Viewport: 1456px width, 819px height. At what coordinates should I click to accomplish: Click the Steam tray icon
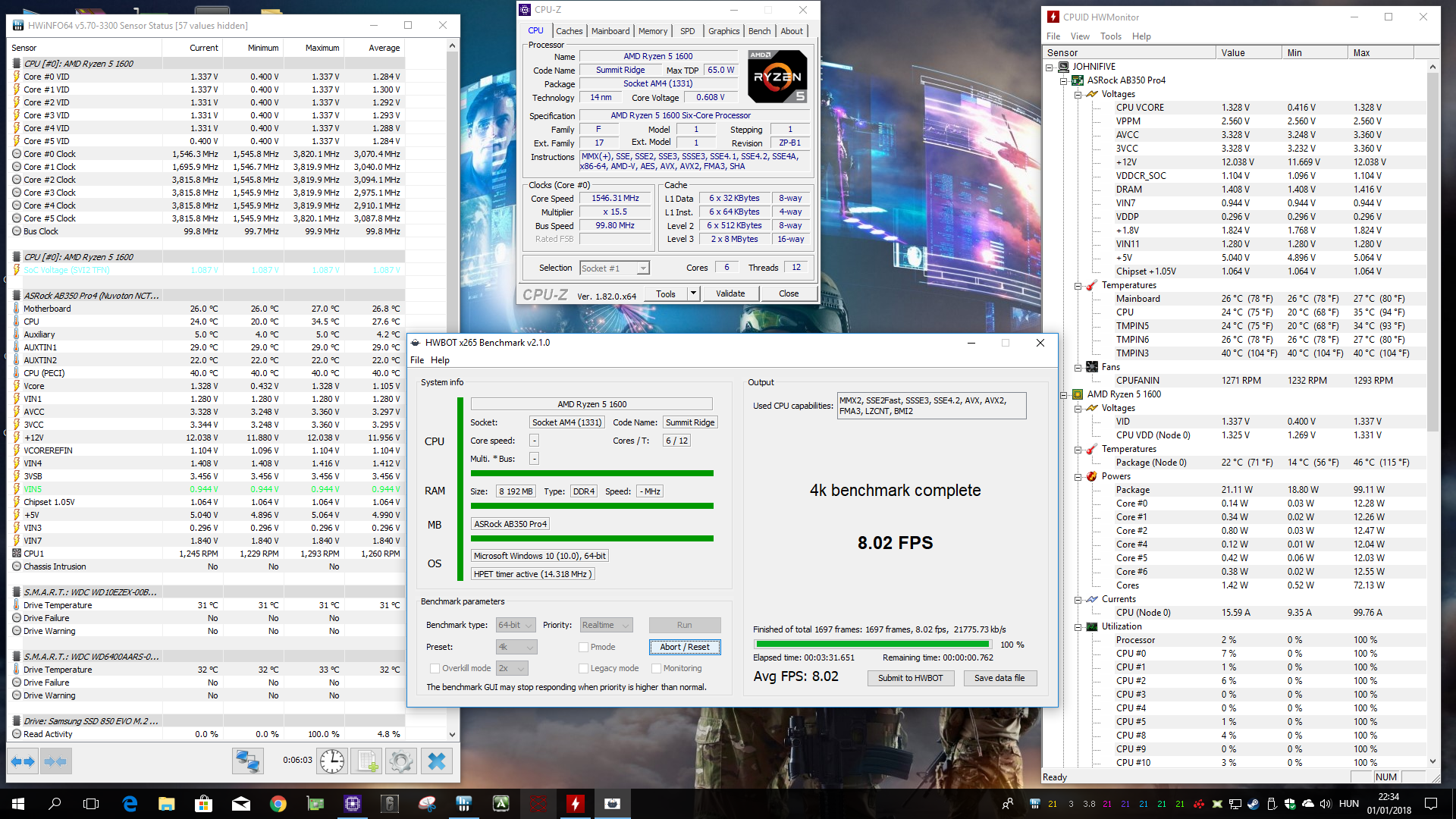1254,804
